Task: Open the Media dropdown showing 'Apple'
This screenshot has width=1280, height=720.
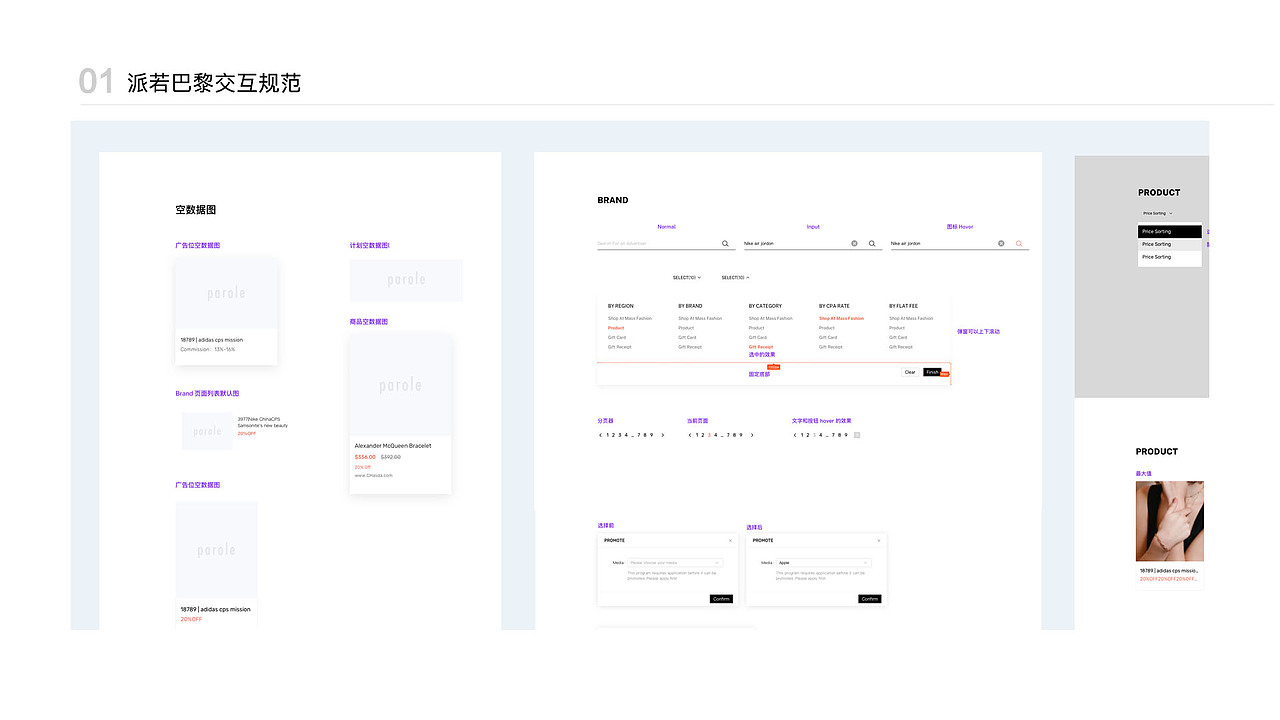Action: (824, 563)
